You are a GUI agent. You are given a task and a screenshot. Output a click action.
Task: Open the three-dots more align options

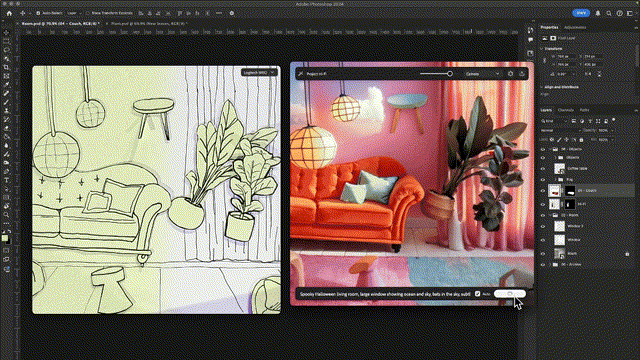coord(219,13)
